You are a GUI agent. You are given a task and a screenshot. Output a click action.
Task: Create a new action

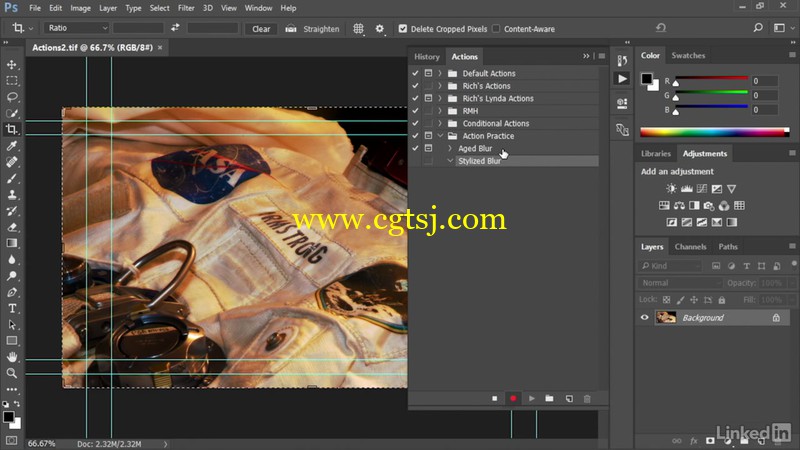[569, 398]
